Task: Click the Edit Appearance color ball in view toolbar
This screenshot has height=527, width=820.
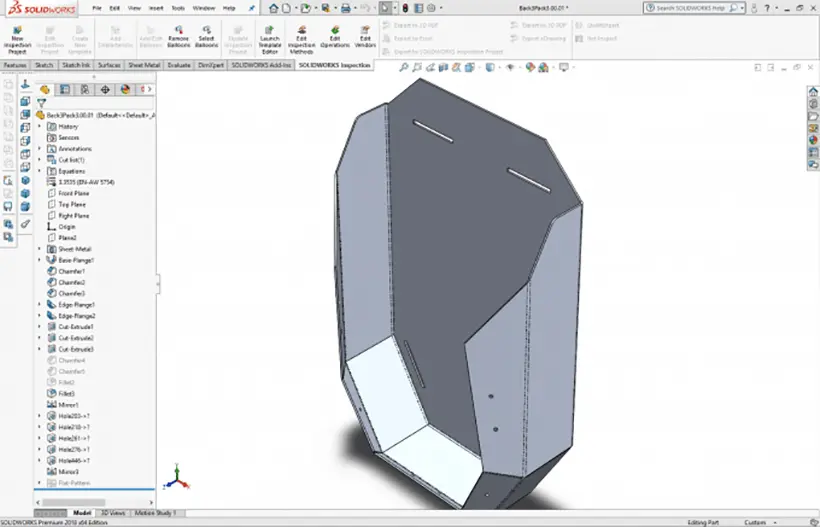Action: pyautogui.click(x=530, y=67)
